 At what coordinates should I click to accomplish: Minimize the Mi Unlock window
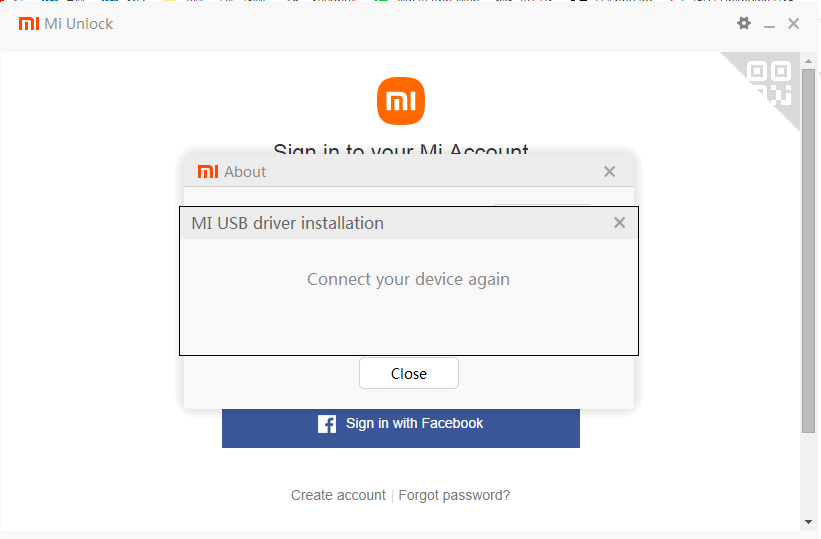coord(769,25)
